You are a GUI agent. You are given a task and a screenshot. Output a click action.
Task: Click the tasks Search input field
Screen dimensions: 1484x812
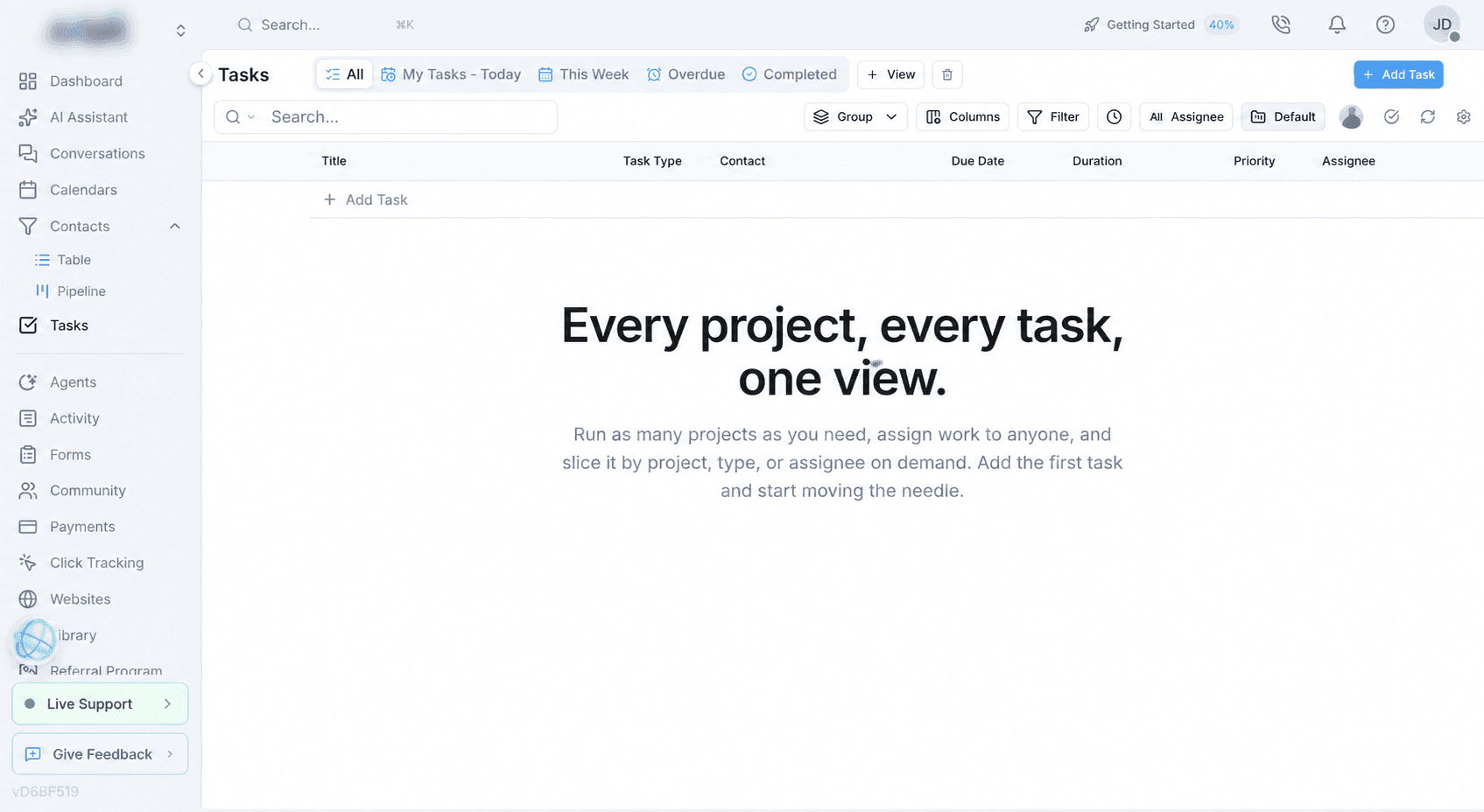(x=386, y=116)
